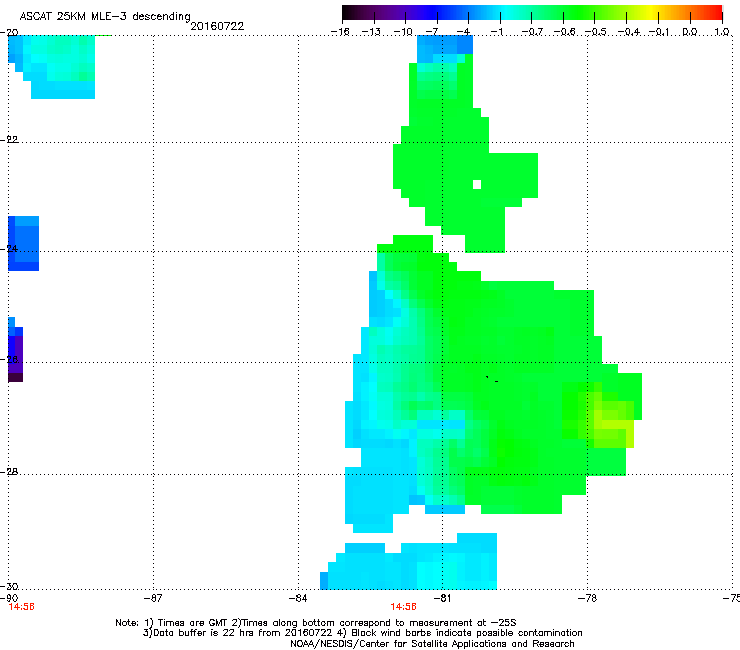Click the white missing-data pixel in the green swath
Image resolution: width=740 pixels, height=650 pixels.
click(477, 185)
